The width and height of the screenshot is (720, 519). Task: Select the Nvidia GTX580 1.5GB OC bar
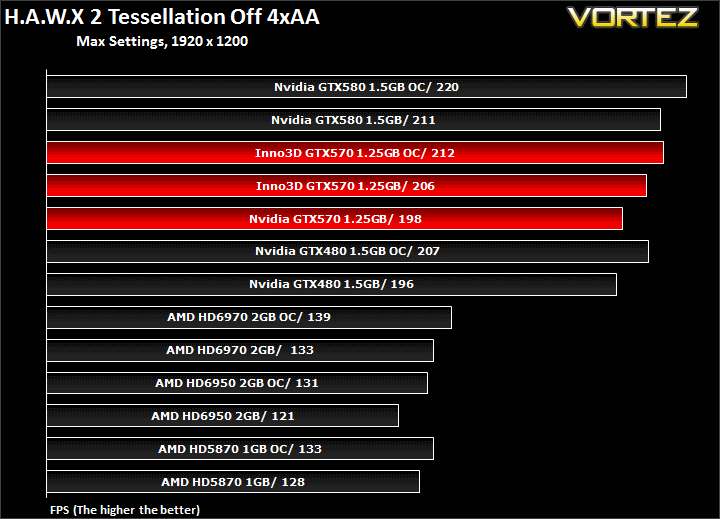(366, 86)
